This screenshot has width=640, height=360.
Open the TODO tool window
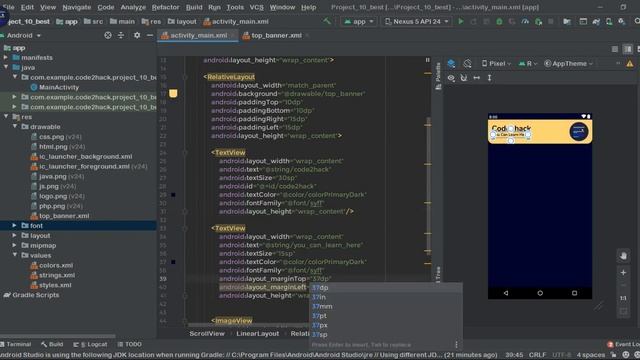[129, 344]
